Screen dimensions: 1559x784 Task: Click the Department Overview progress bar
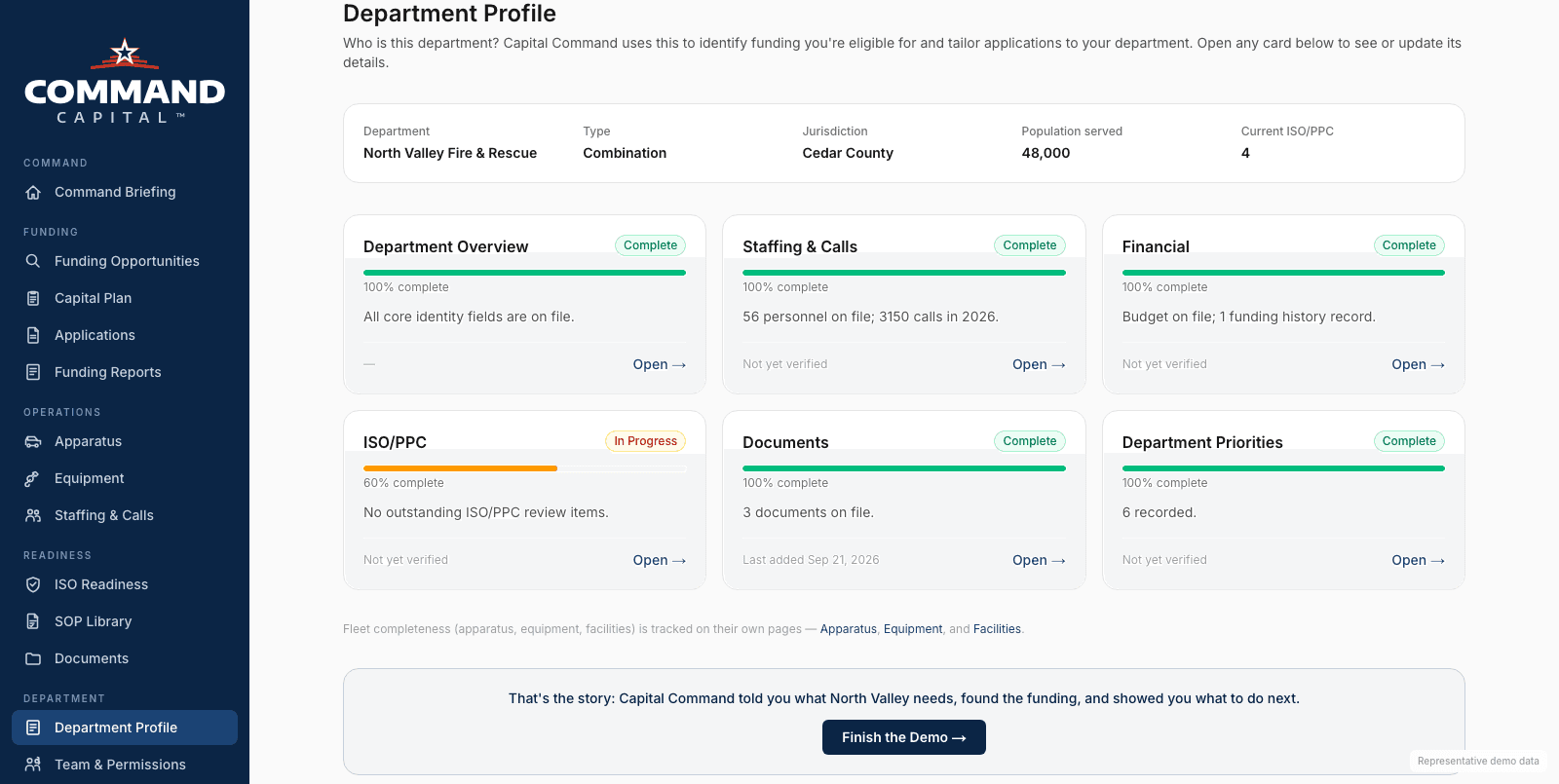point(524,273)
